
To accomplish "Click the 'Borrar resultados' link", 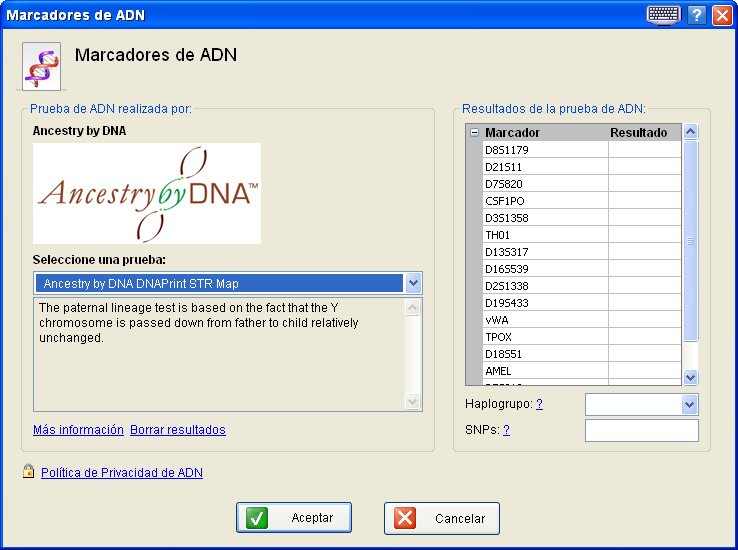I will 178,430.
